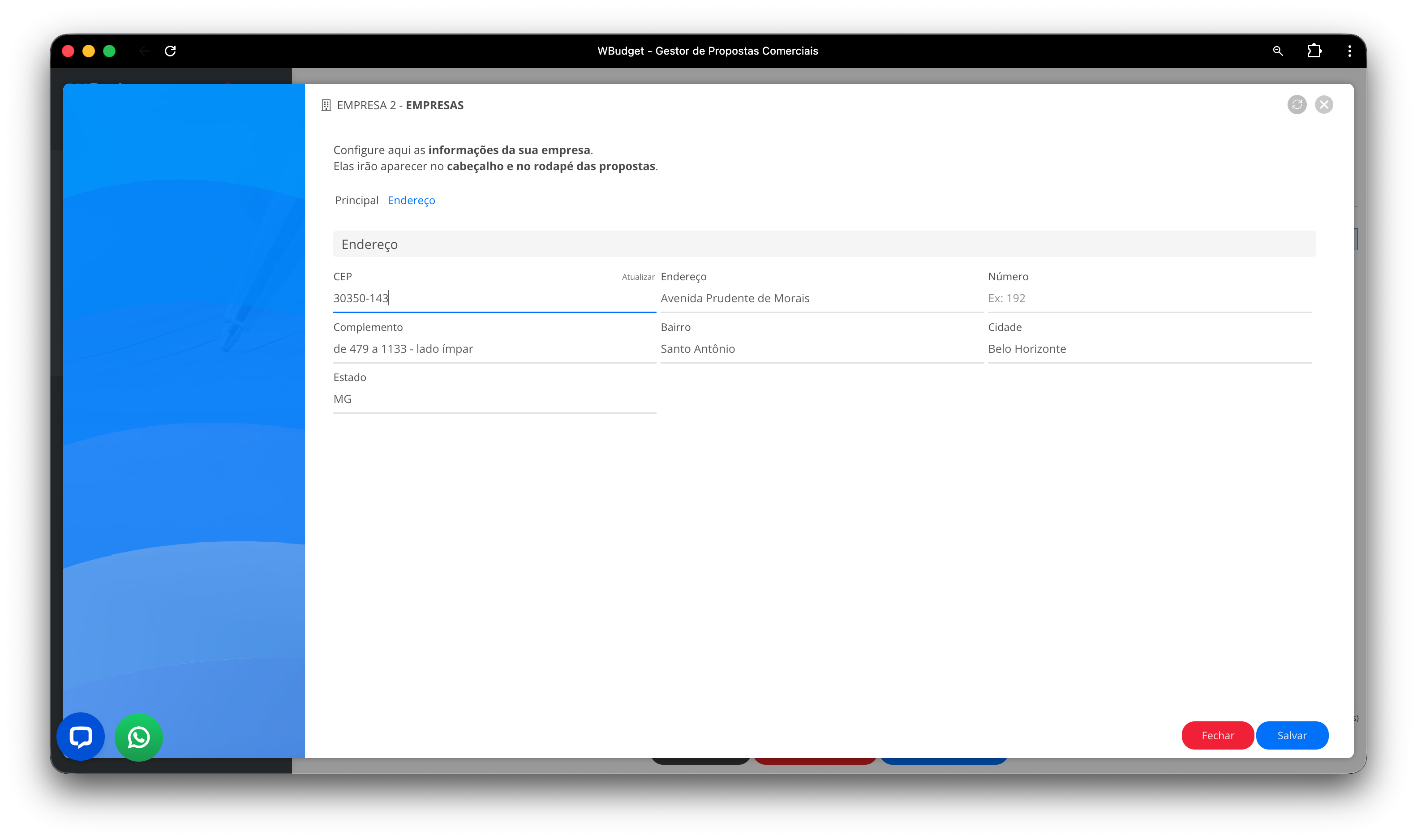1417x840 pixels.
Task: Open the extensions puzzle icon
Action: (x=1314, y=51)
